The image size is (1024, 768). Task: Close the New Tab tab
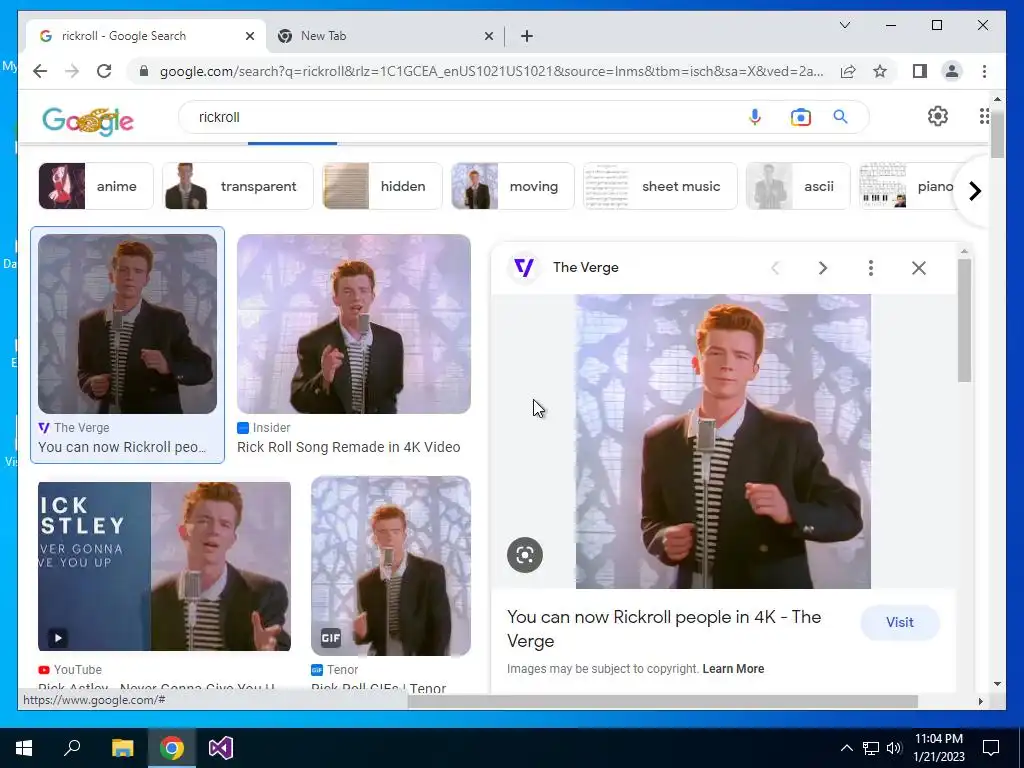click(x=488, y=36)
